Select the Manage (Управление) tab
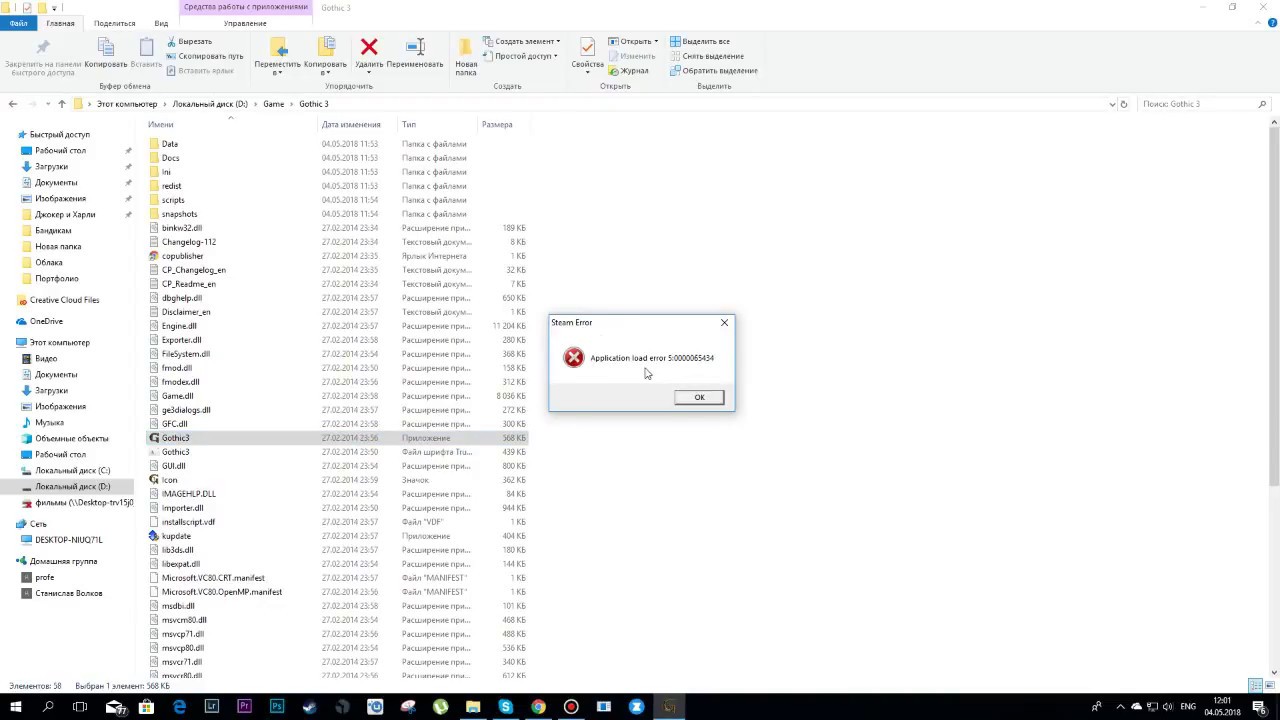This screenshot has width=1280, height=720. click(245, 23)
